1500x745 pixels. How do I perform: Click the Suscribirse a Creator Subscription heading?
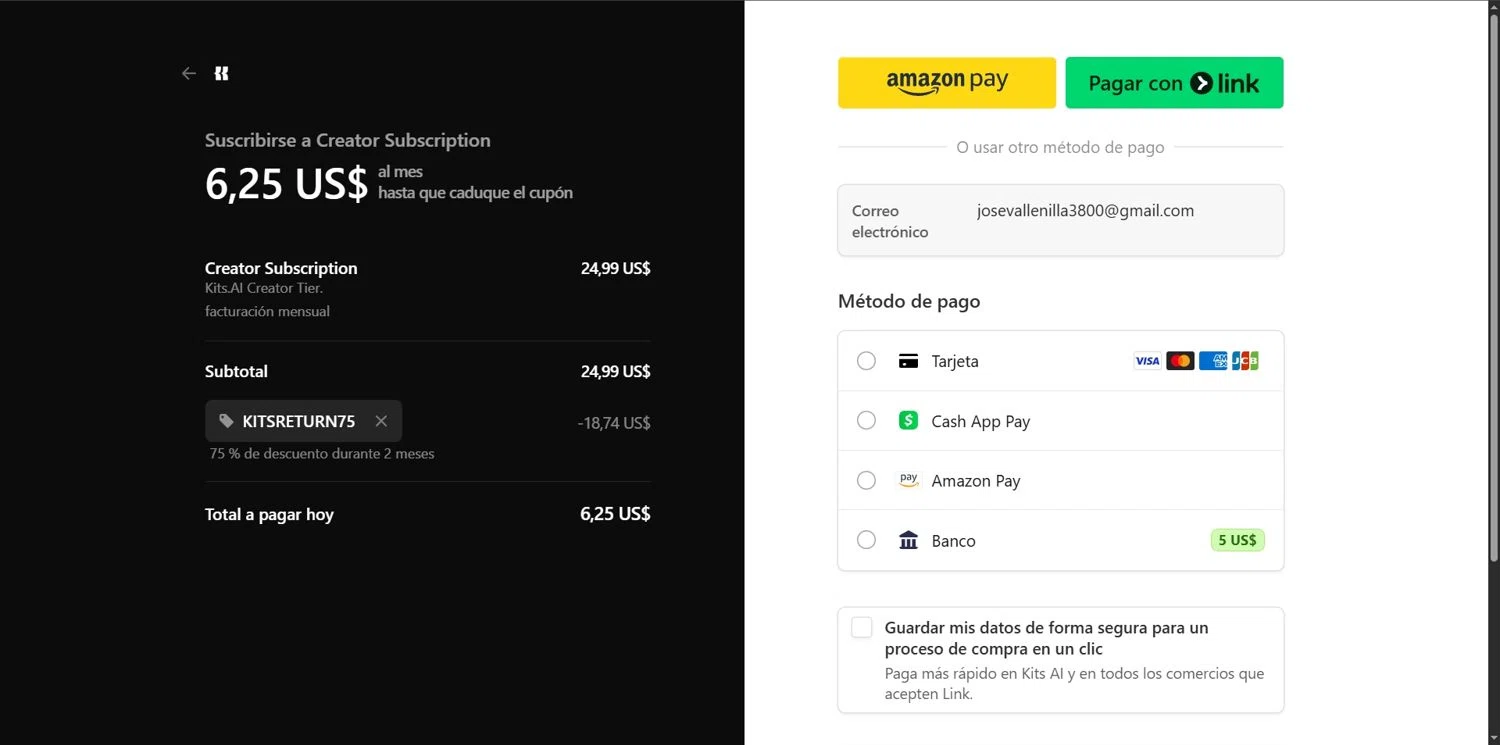(348, 140)
